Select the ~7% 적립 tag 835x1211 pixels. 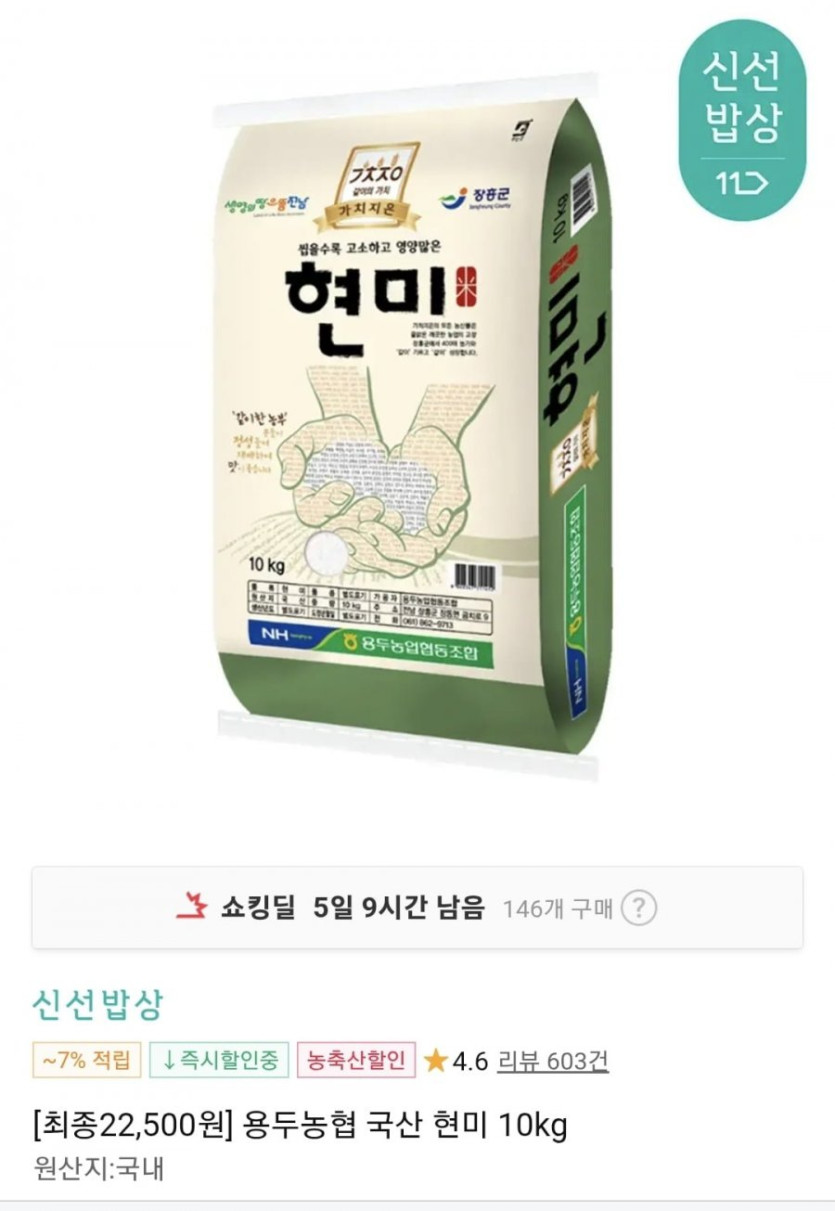click(x=86, y=1061)
